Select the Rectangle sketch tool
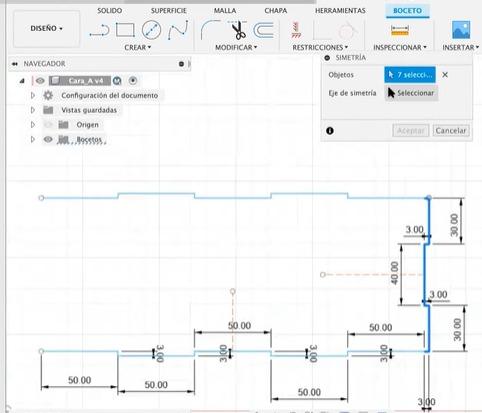This screenshot has height=413, width=482. pyautogui.click(x=125, y=30)
